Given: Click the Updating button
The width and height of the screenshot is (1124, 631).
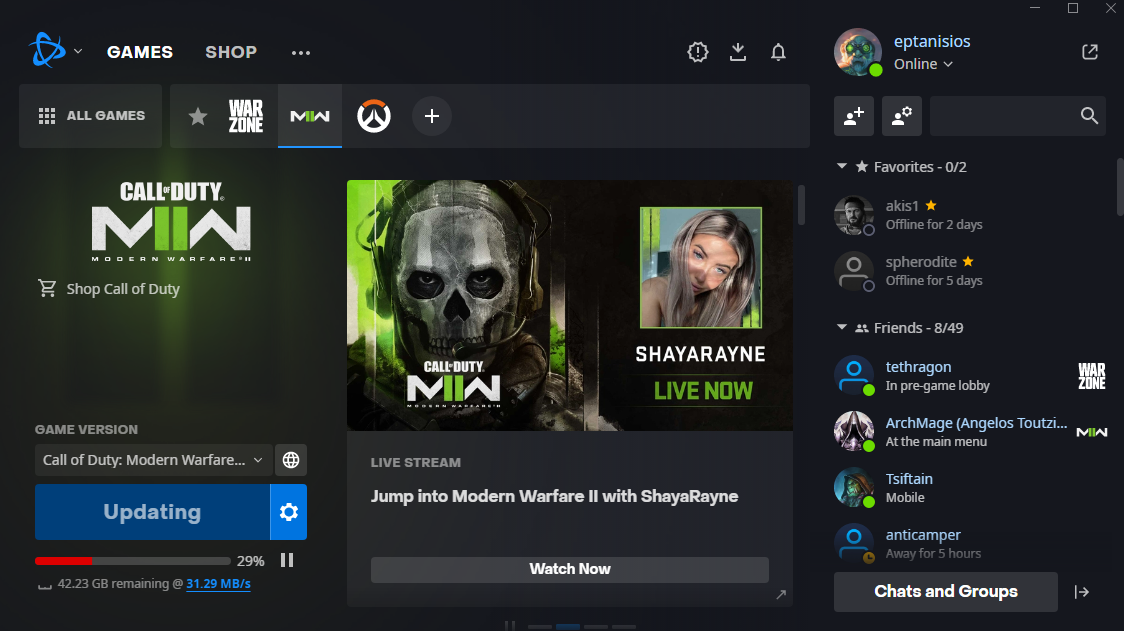Looking at the screenshot, I should (152, 512).
